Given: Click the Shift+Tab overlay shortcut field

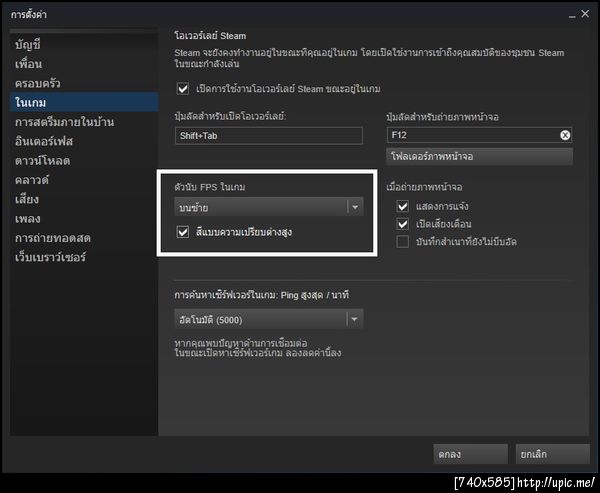Looking at the screenshot, I should (x=269, y=136).
